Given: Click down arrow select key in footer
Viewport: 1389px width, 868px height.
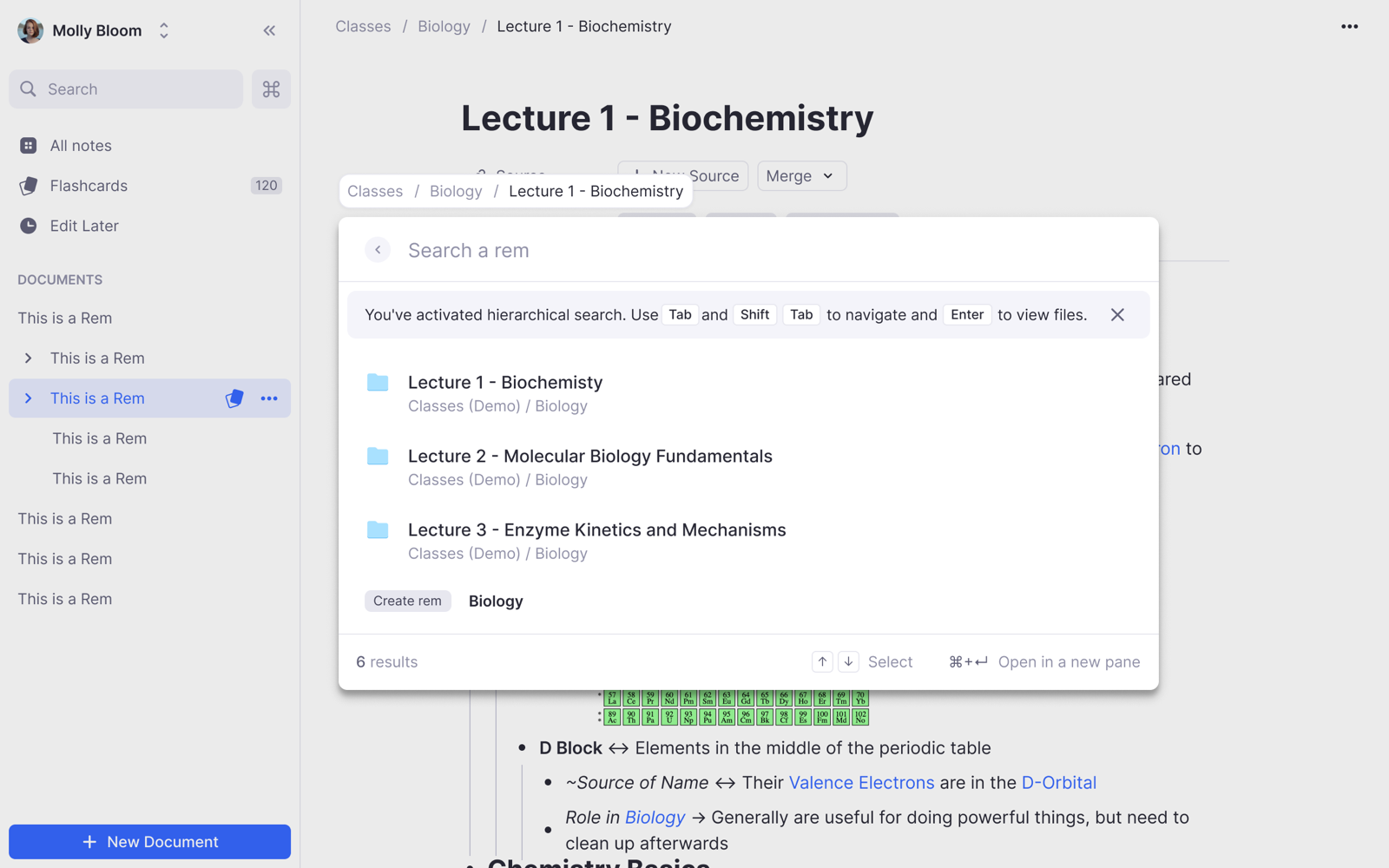Looking at the screenshot, I should click(848, 661).
